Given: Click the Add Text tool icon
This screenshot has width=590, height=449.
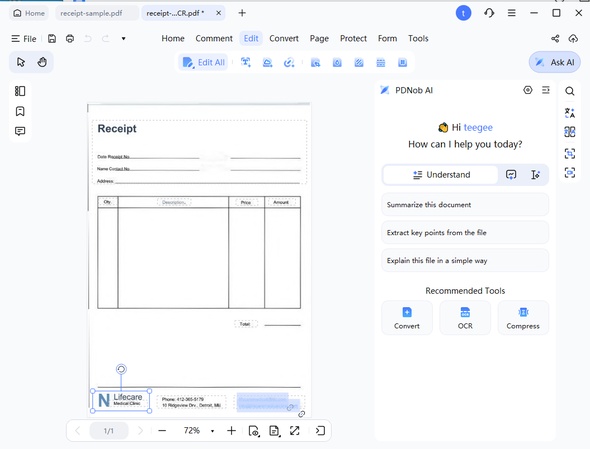Looking at the screenshot, I should [246, 62].
